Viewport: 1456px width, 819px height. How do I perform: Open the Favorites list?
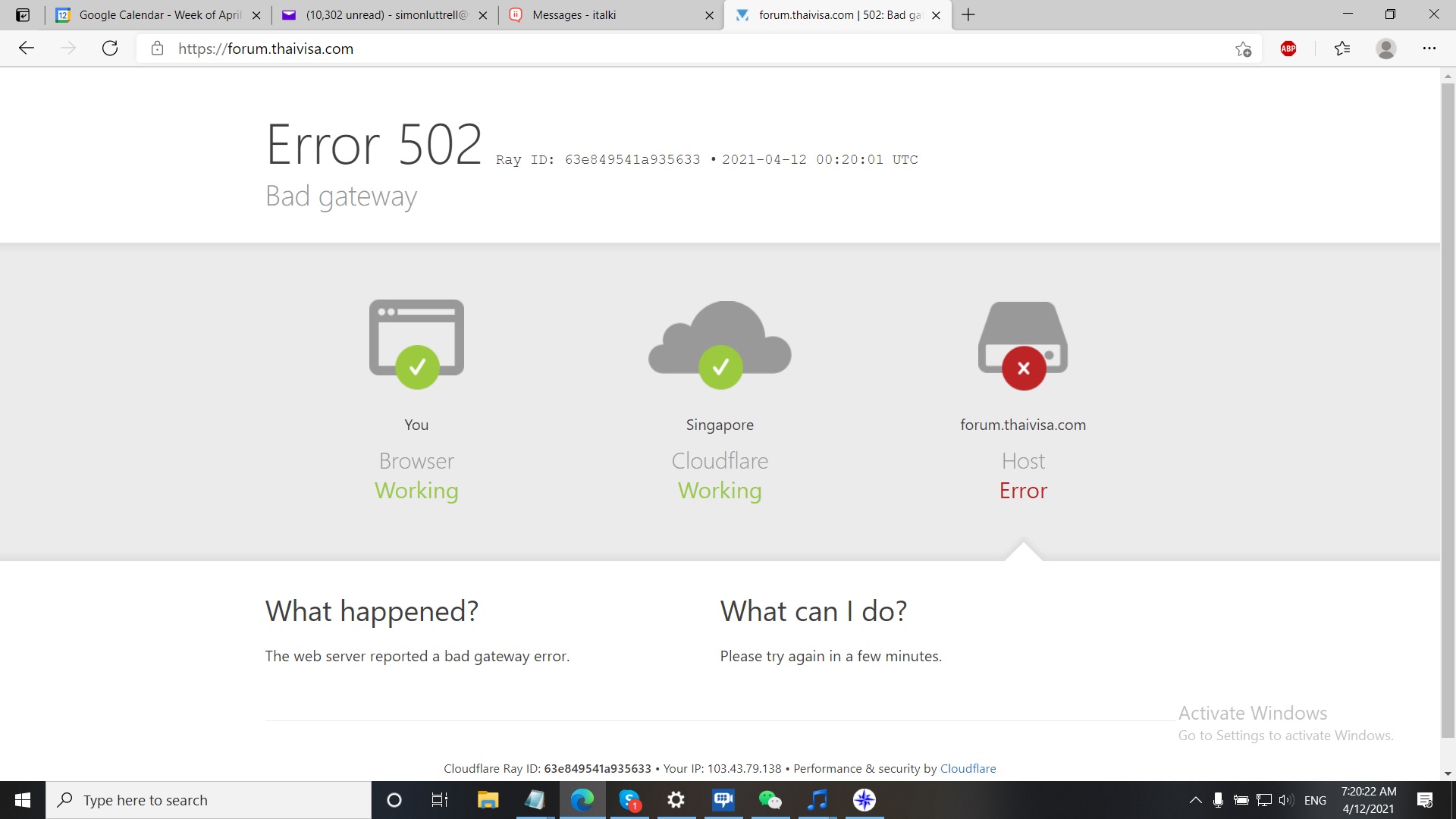[1342, 49]
